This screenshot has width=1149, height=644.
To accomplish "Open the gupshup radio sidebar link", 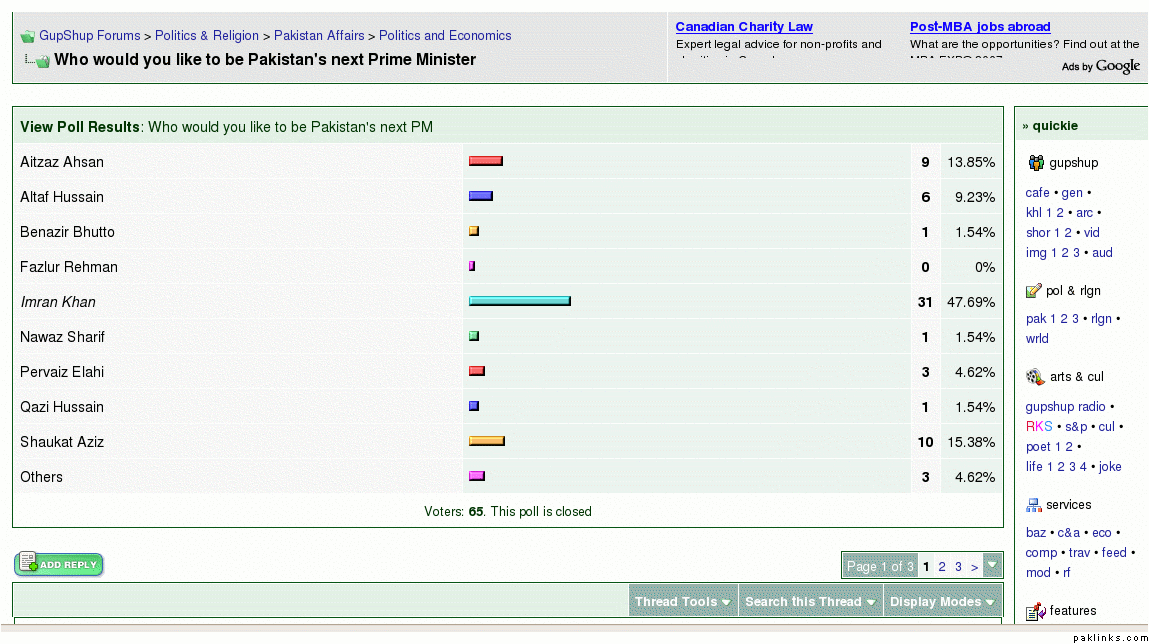I will pyautogui.click(x=1065, y=407).
